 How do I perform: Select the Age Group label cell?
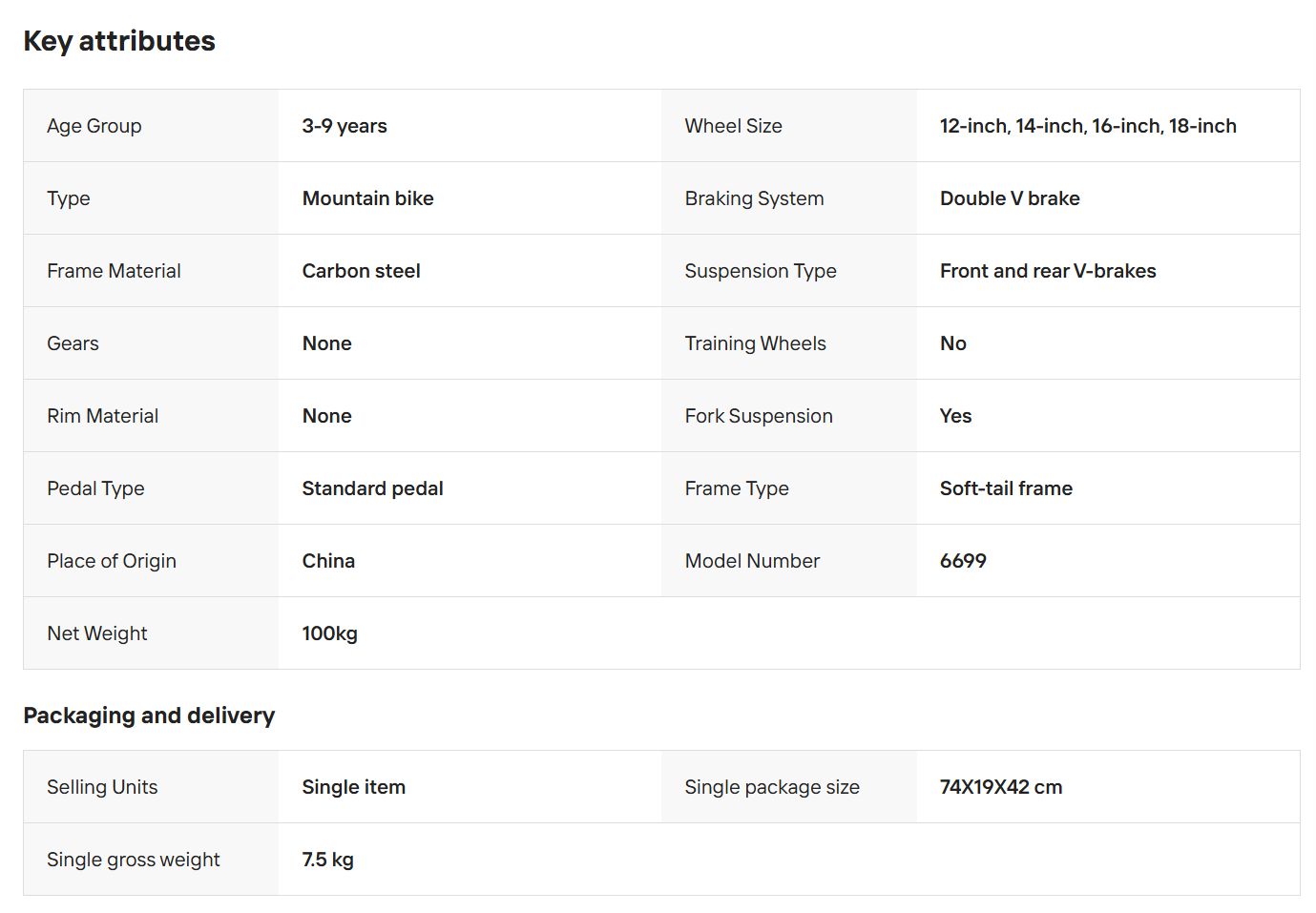(x=151, y=126)
